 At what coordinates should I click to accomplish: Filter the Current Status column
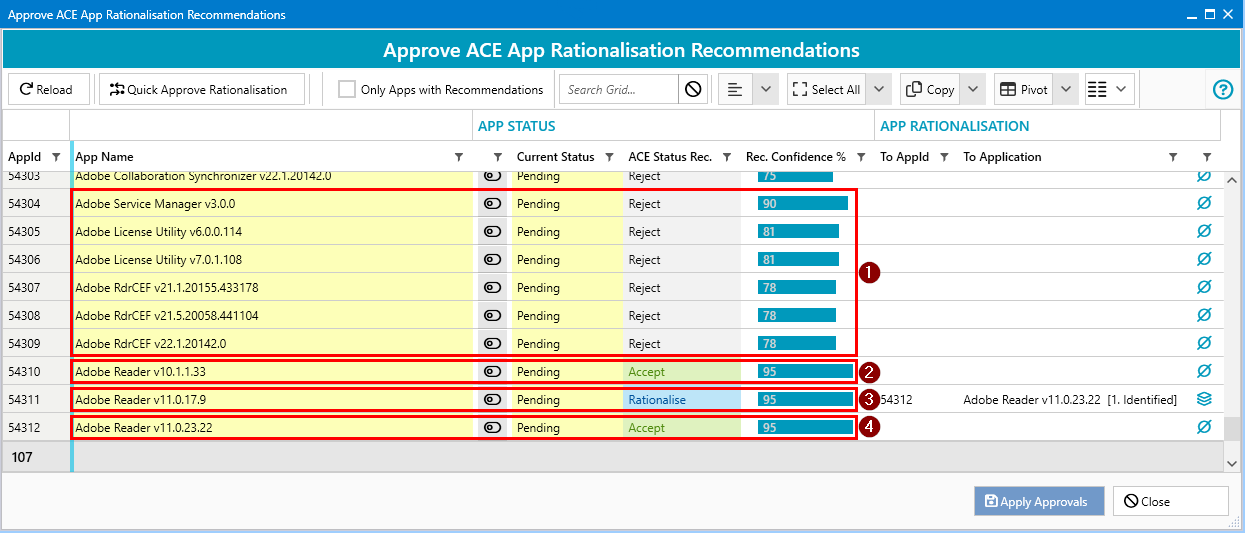(607, 157)
